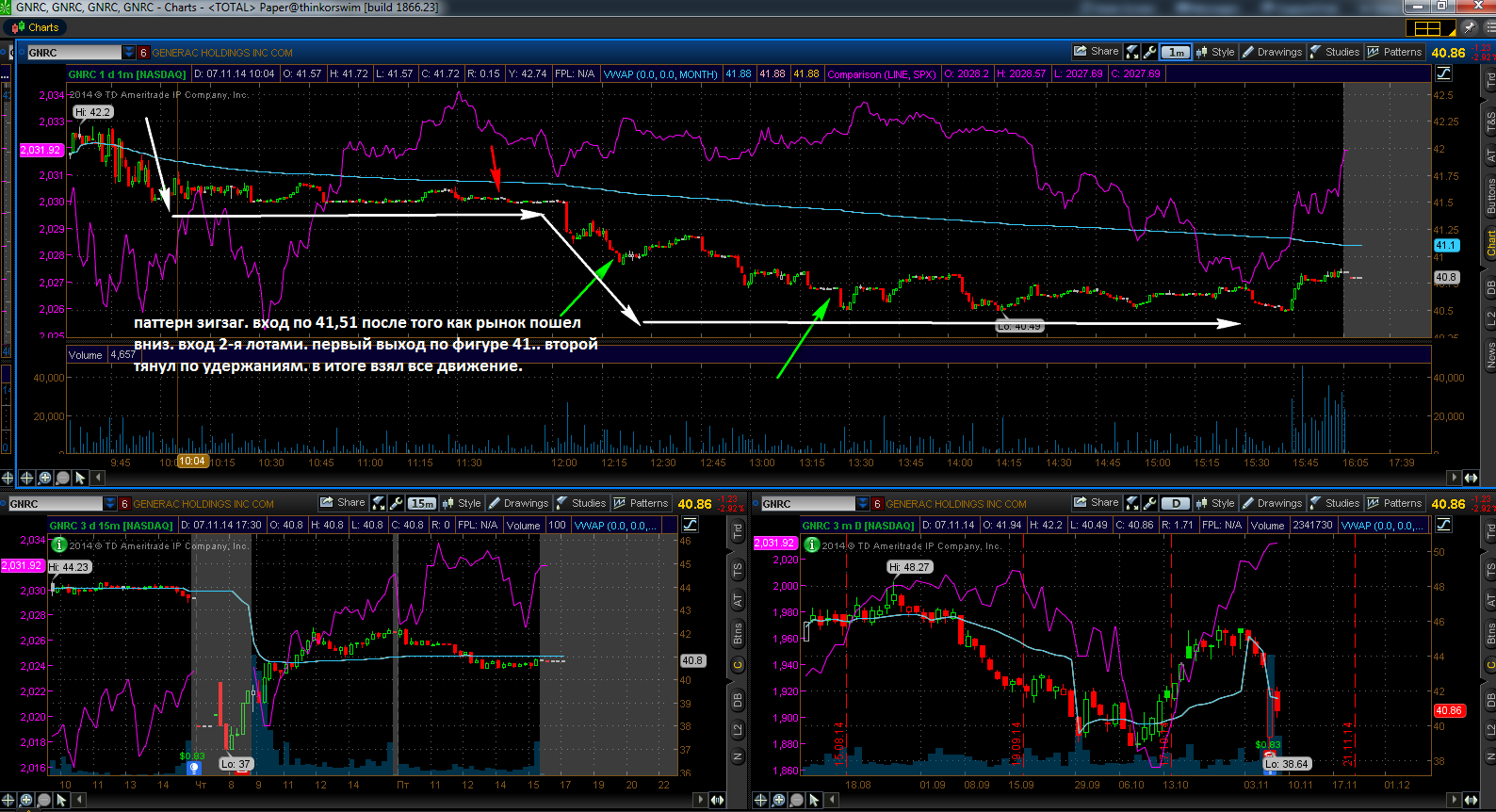The image size is (1496, 812).
Task: Open the Patterns menu on the top chart
Action: (1394, 52)
